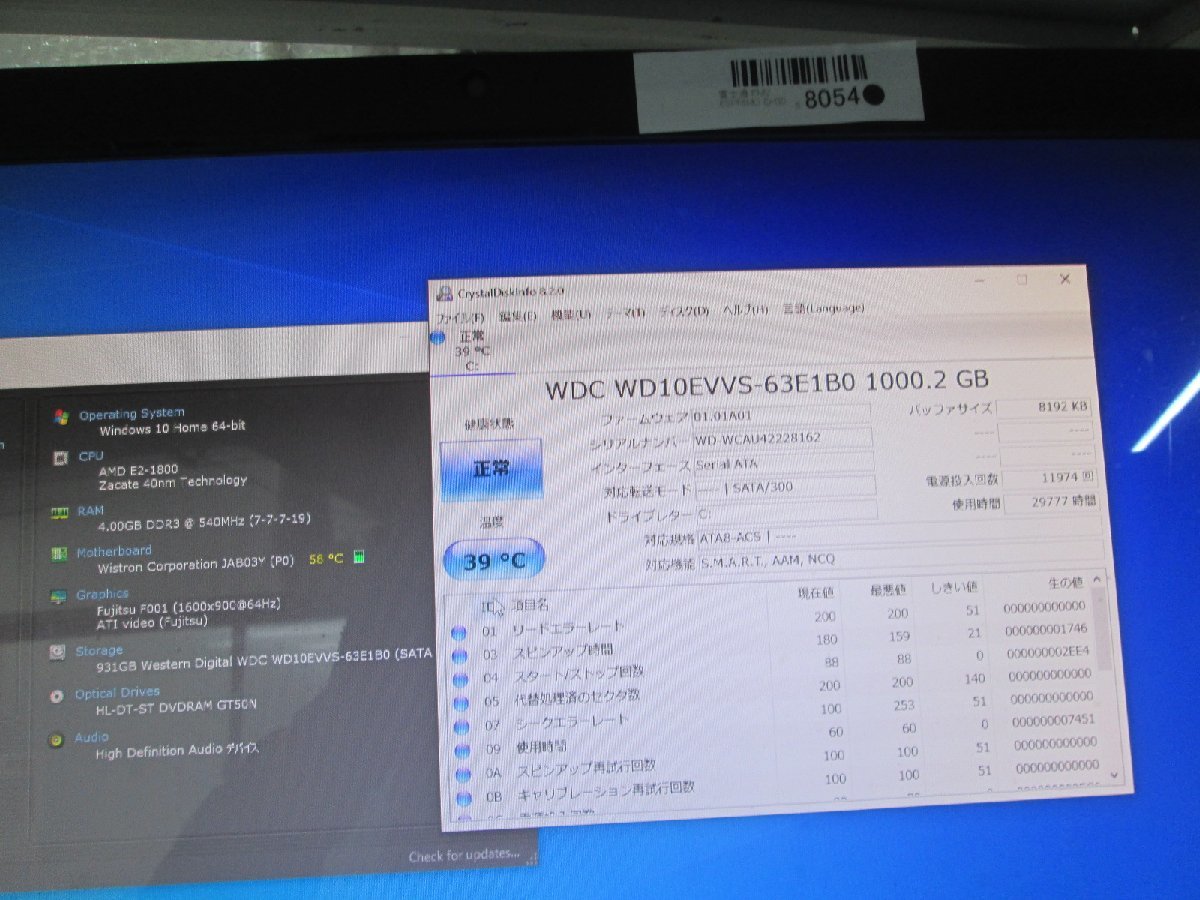Click the Operating System icon in Speccy
Viewport: 1200px width, 900px height.
(62, 416)
